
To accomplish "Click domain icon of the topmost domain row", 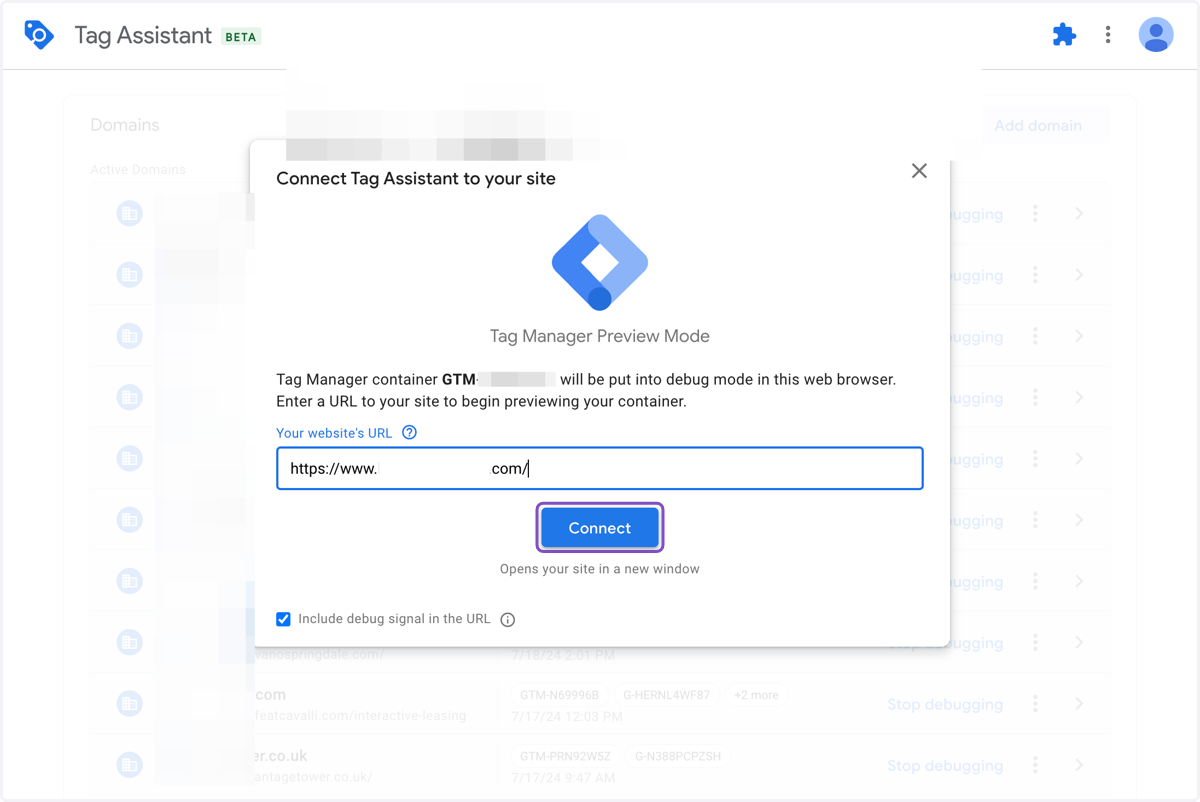I will 129,213.
